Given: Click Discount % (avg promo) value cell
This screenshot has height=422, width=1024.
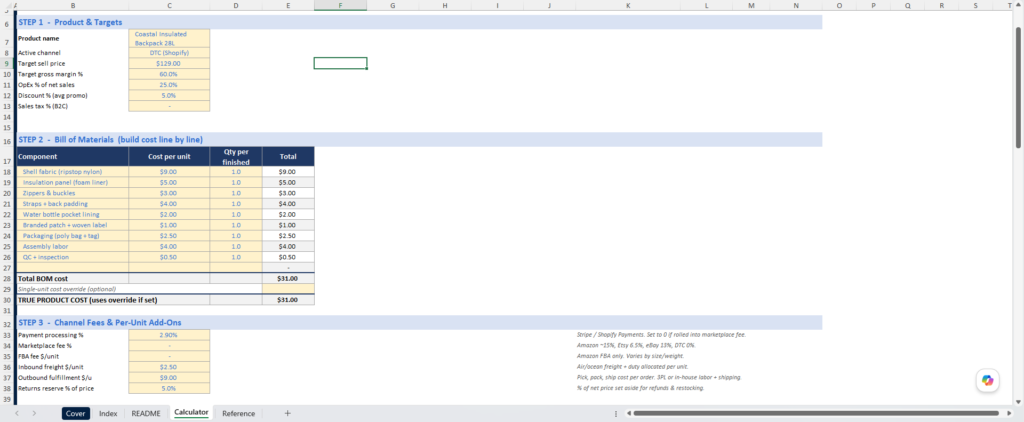Looking at the screenshot, I should (x=169, y=95).
